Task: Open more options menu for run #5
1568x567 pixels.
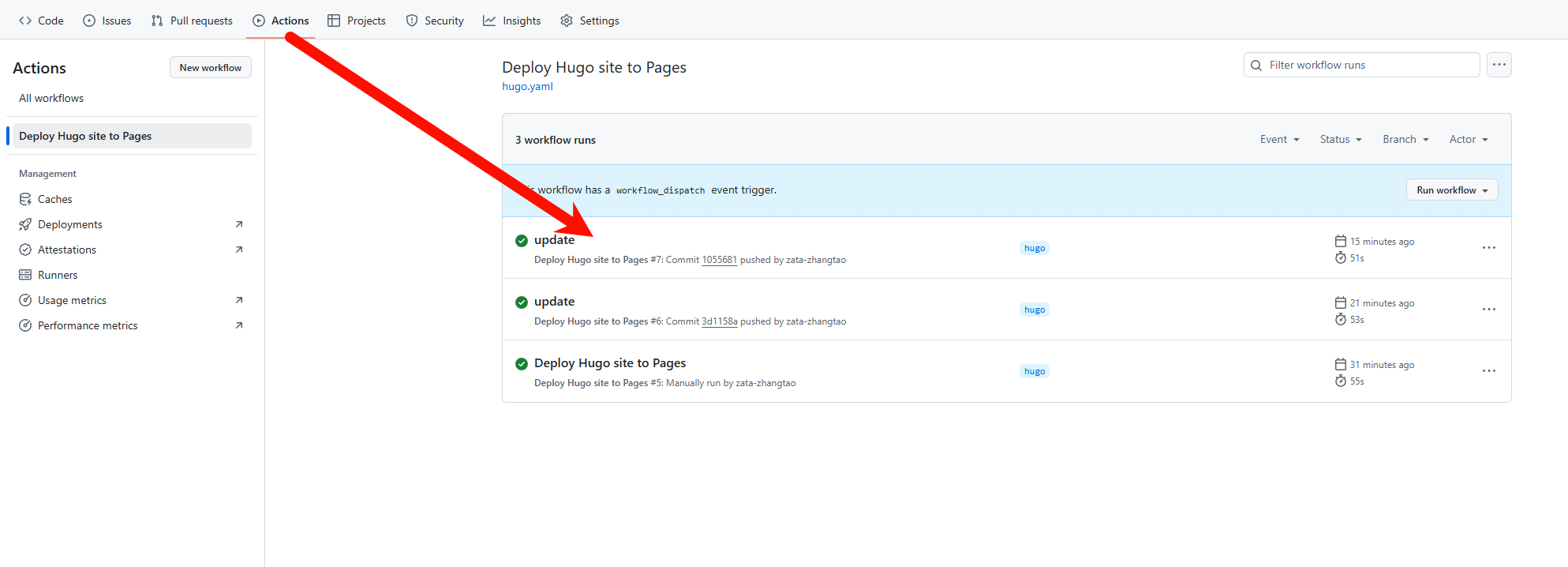Action: (1488, 371)
